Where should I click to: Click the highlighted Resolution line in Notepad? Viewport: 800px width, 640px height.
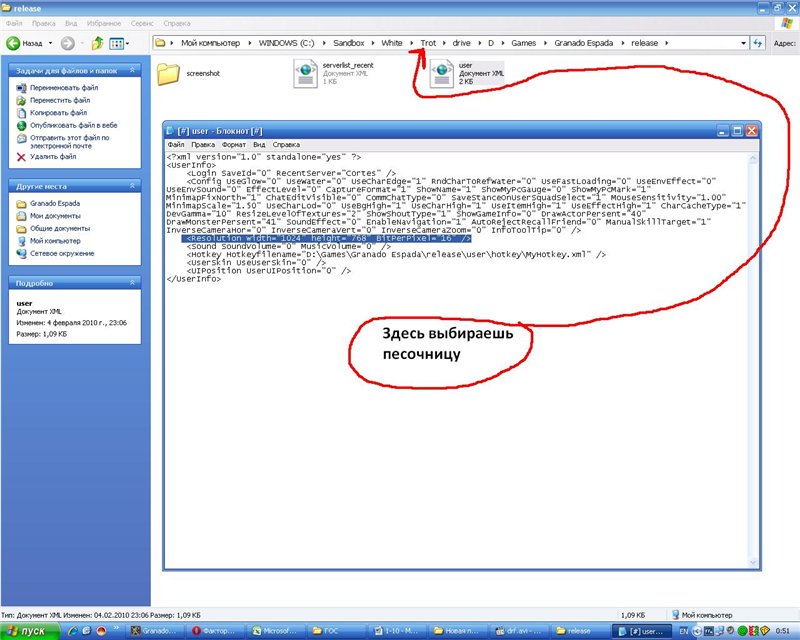point(327,238)
